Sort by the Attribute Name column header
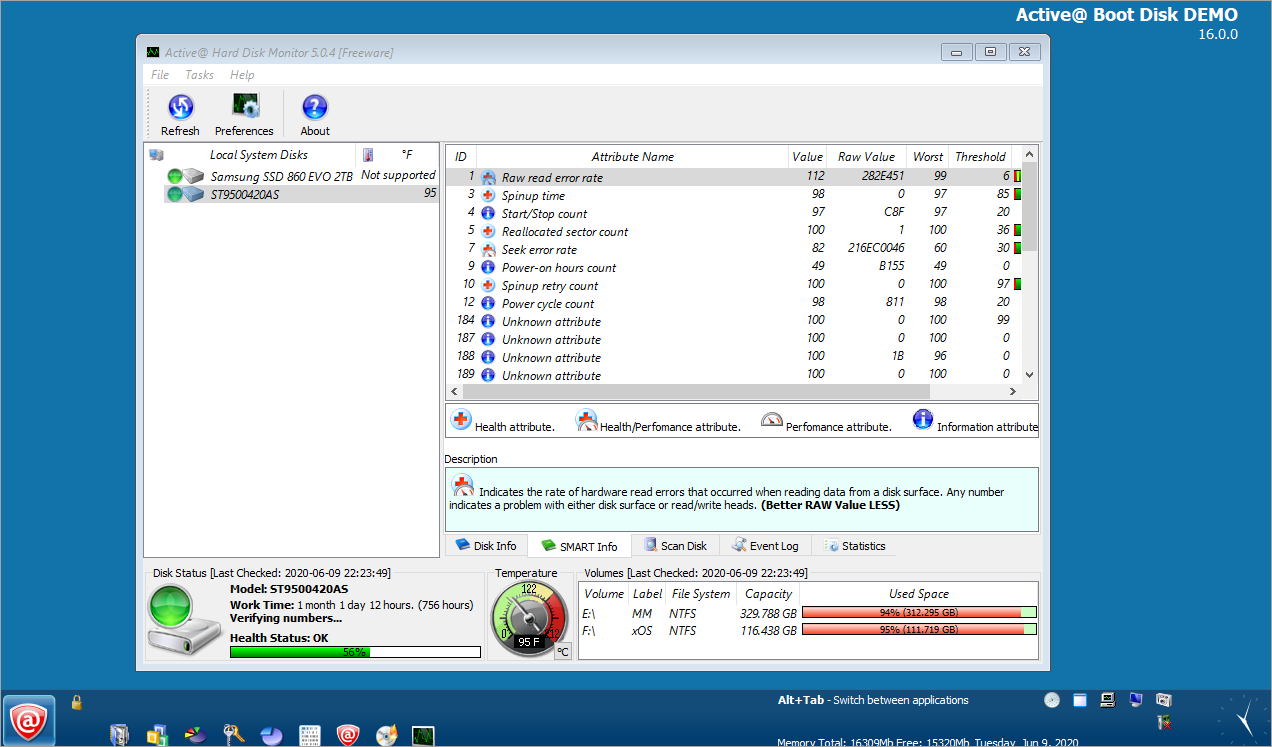Image resolution: width=1272 pixels, height=747 pixels. pyautogui.click(x=633, y=156)
